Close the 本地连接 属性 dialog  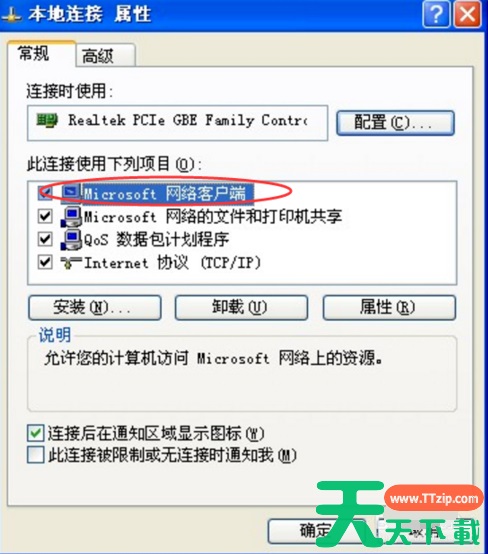pyautogui.click(x=468, y=15)
